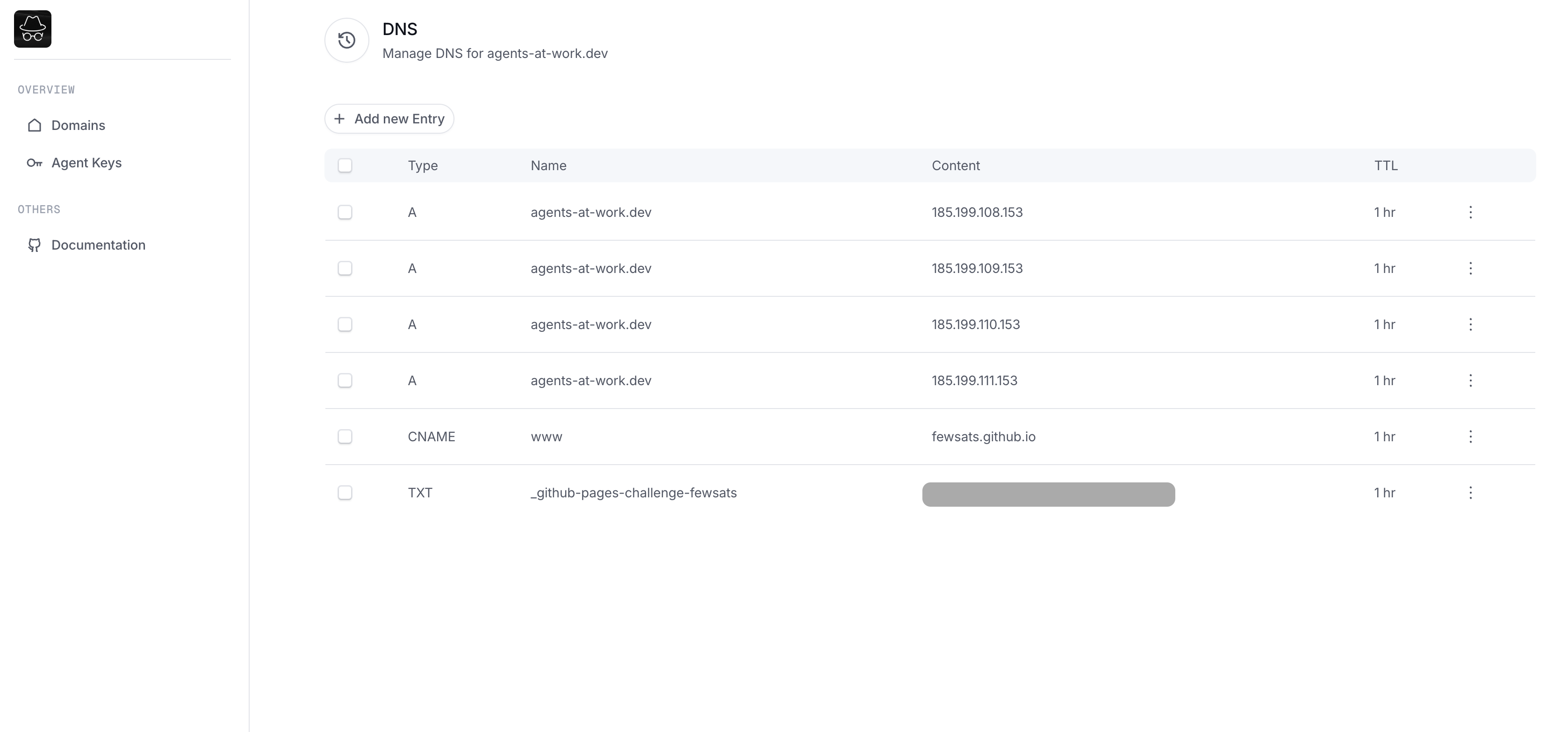Open three-dot menu for CNAME www record
This screenshot has width=1568, height=732.
(1470, 437)
